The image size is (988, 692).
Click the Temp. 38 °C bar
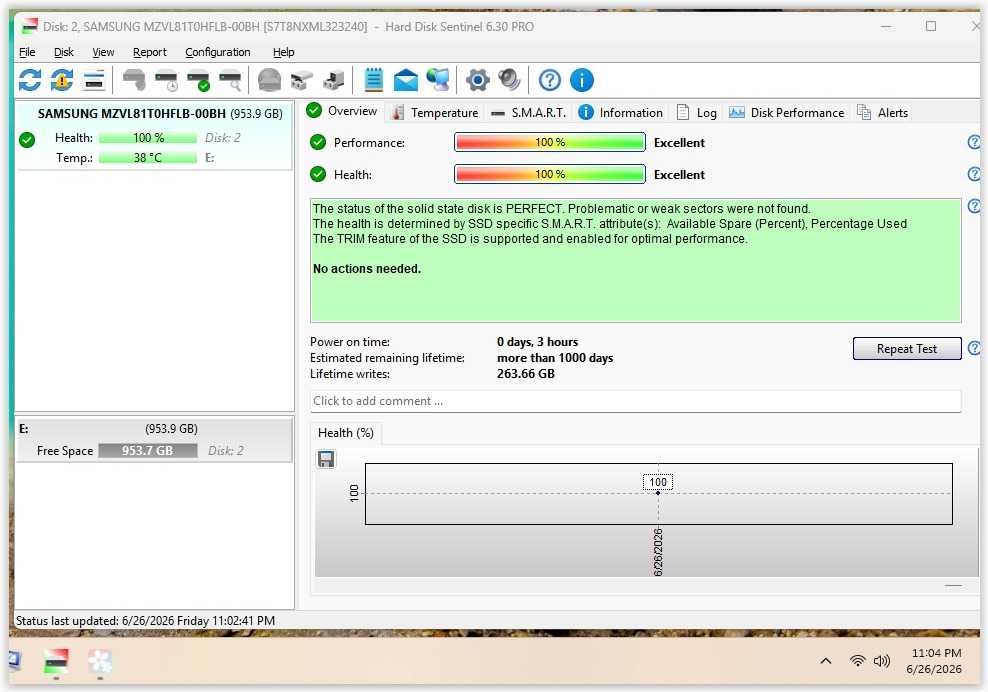(148, 158)
